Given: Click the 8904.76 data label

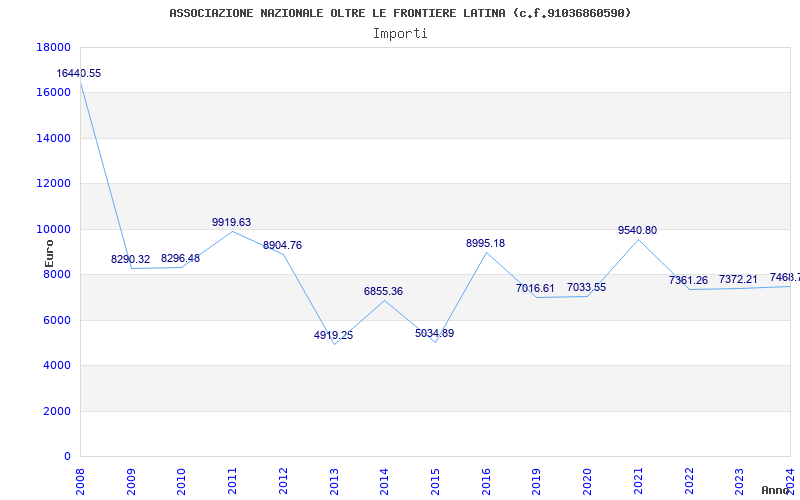Looking at the screenshot, I should [282, 245].
